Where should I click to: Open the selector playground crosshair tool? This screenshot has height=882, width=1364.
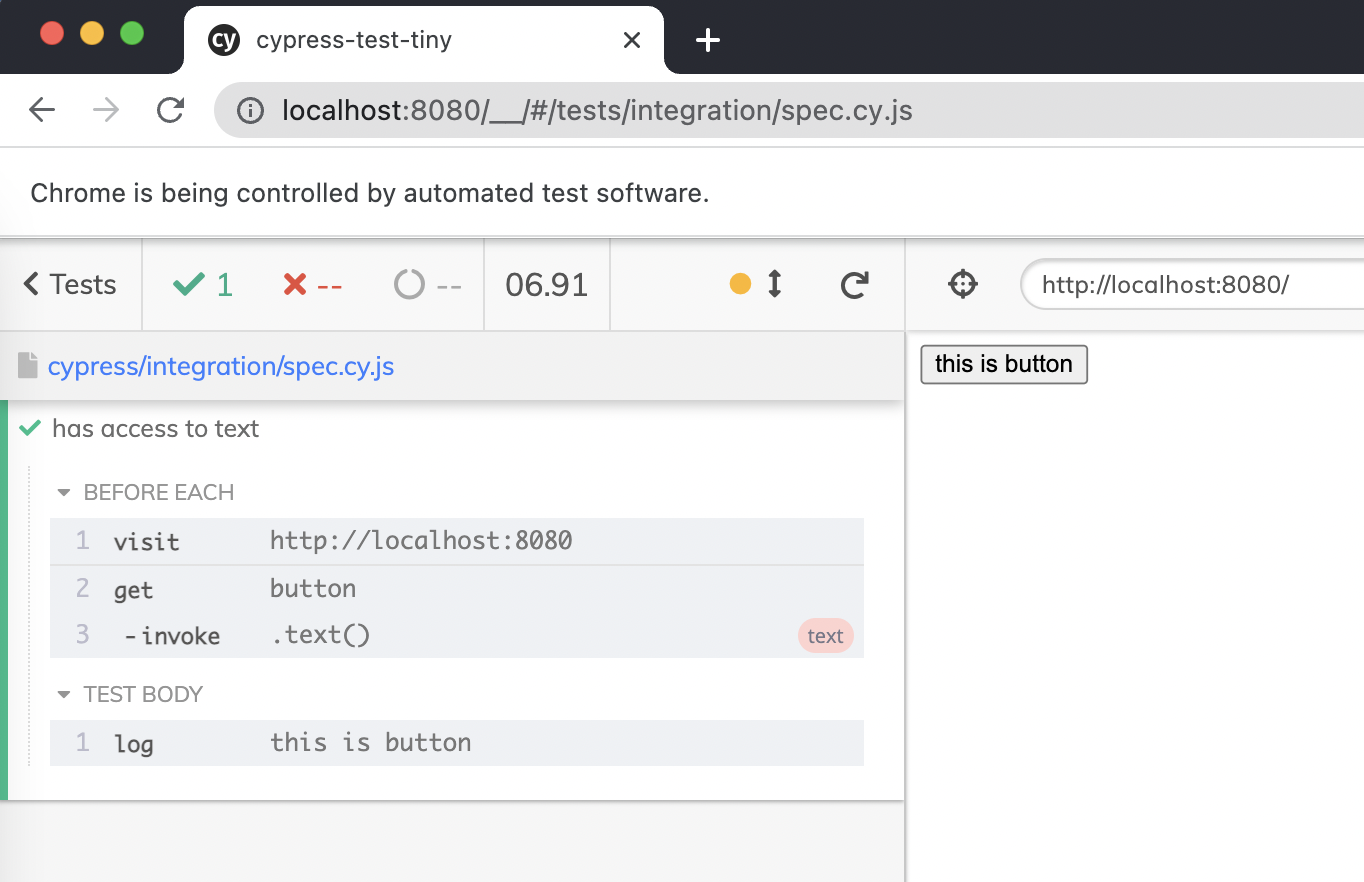pyautogui.click(x=962, y=284)
